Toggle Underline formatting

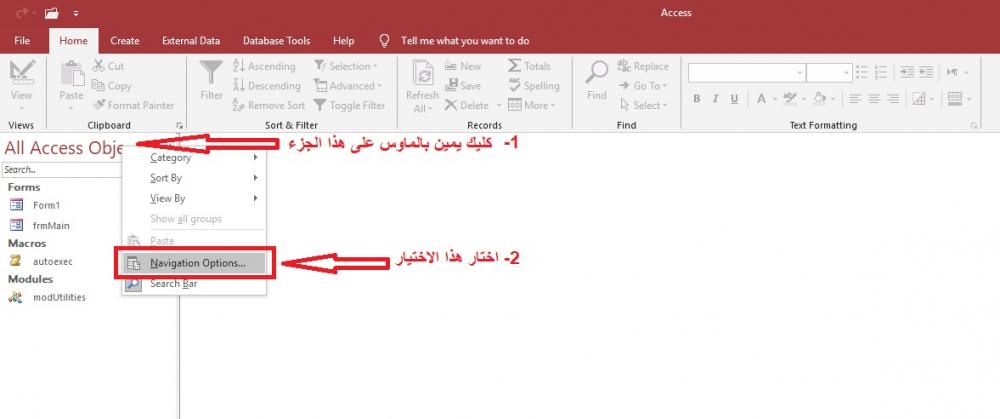pos(734,99)
